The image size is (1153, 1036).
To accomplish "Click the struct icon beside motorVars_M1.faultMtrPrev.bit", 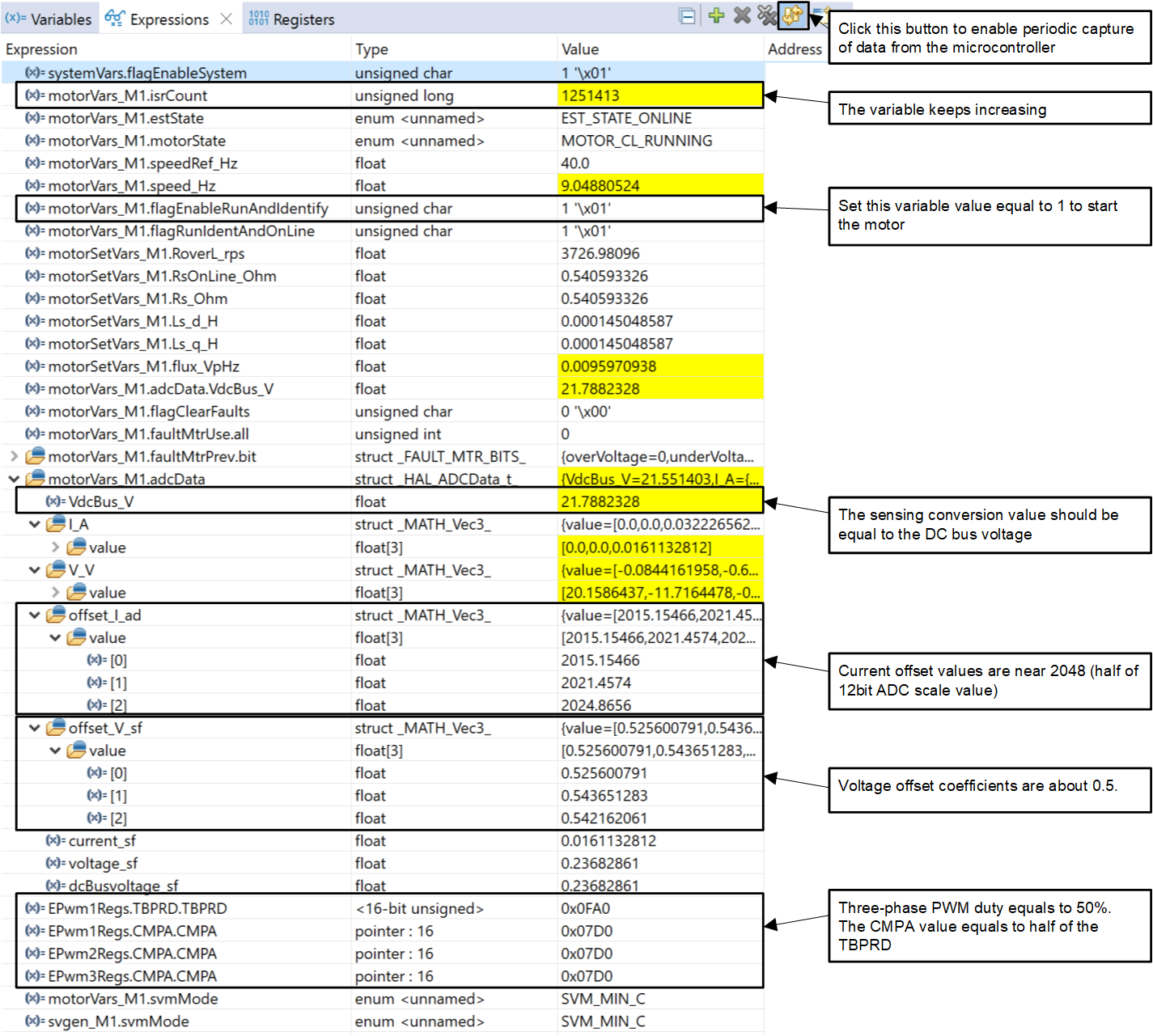I will pos(36,456).
